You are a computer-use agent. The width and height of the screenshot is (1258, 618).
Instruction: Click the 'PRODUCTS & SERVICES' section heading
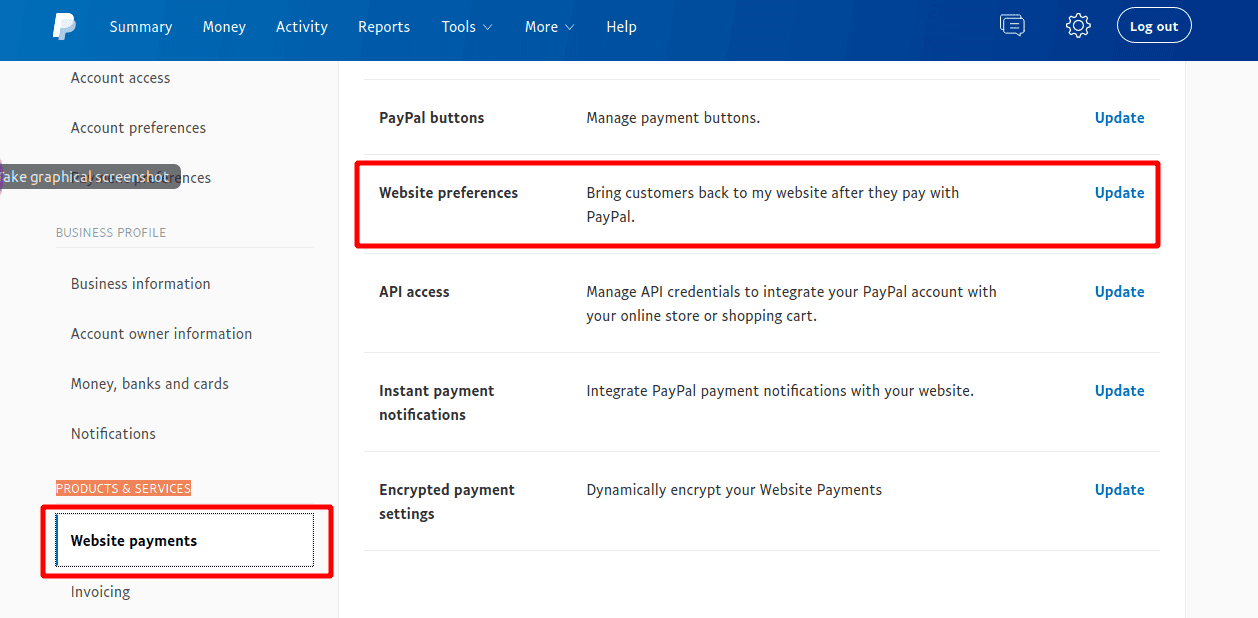point(123,489)
